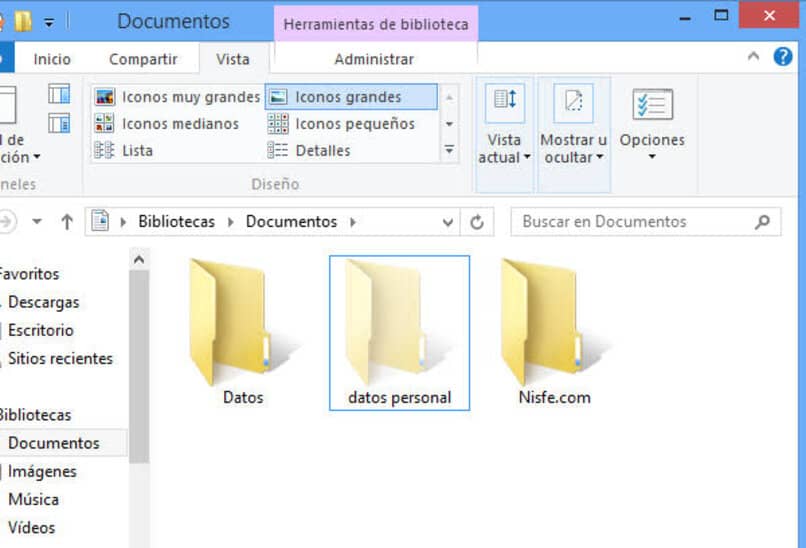Viewport: 806px width, 548px height.
Task: Select the Nisfe.com folder
Action: click(x=555, y=333)
